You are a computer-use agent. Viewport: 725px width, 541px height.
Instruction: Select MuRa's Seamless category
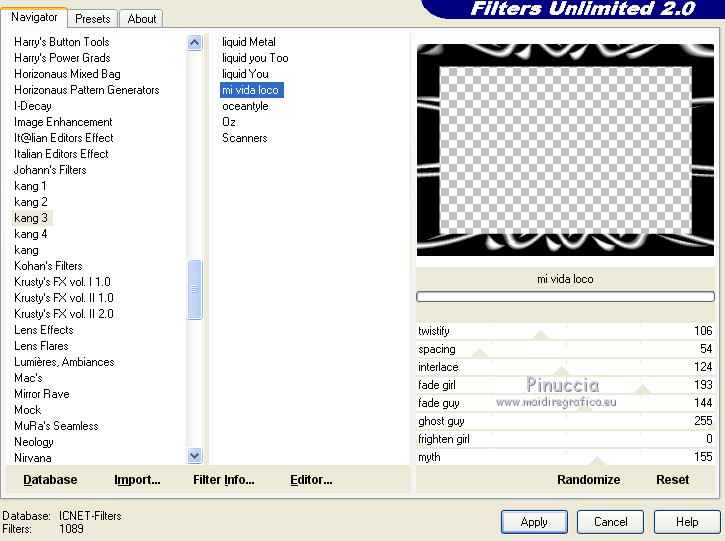[x=56, y=426]
